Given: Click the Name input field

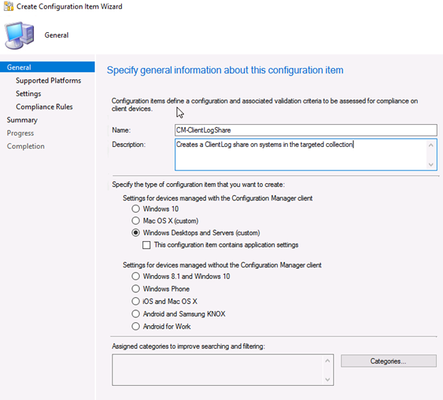Looking at the screenshot, I should pos(306,130).
